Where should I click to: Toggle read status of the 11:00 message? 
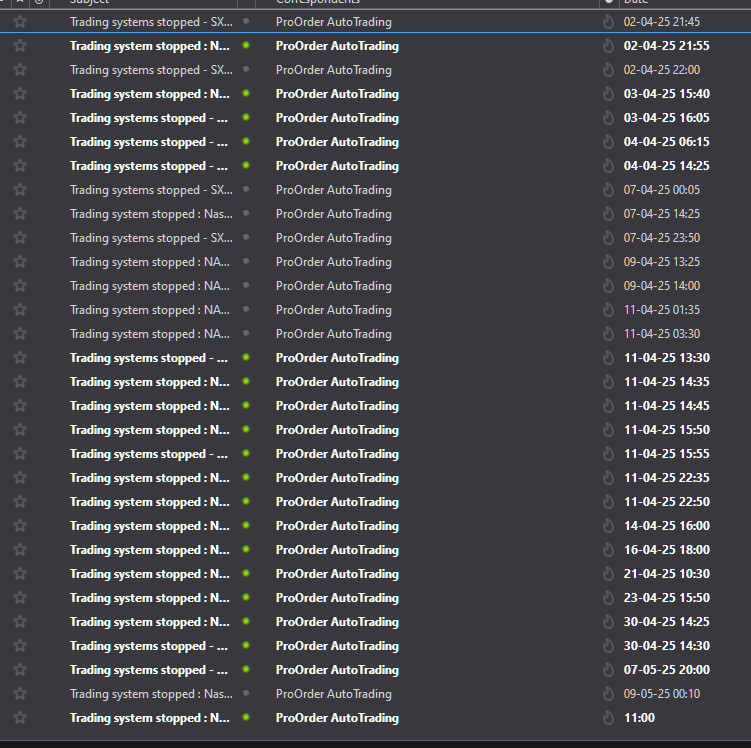point(246,717)
